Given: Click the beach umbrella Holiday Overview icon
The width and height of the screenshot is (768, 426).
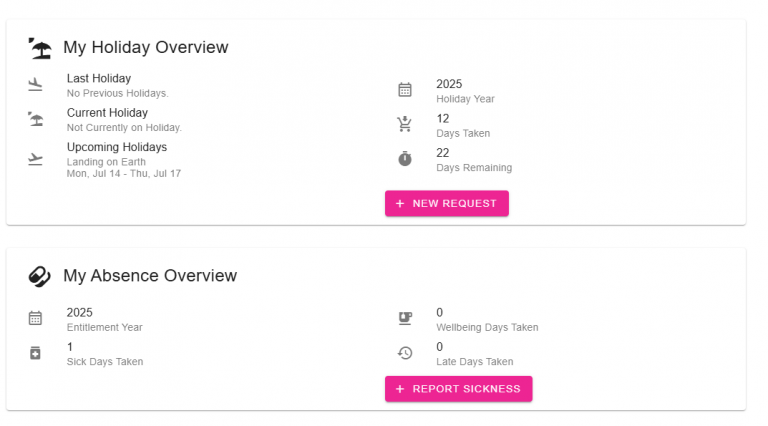Looking at the screenshot, I should point(40,48).
